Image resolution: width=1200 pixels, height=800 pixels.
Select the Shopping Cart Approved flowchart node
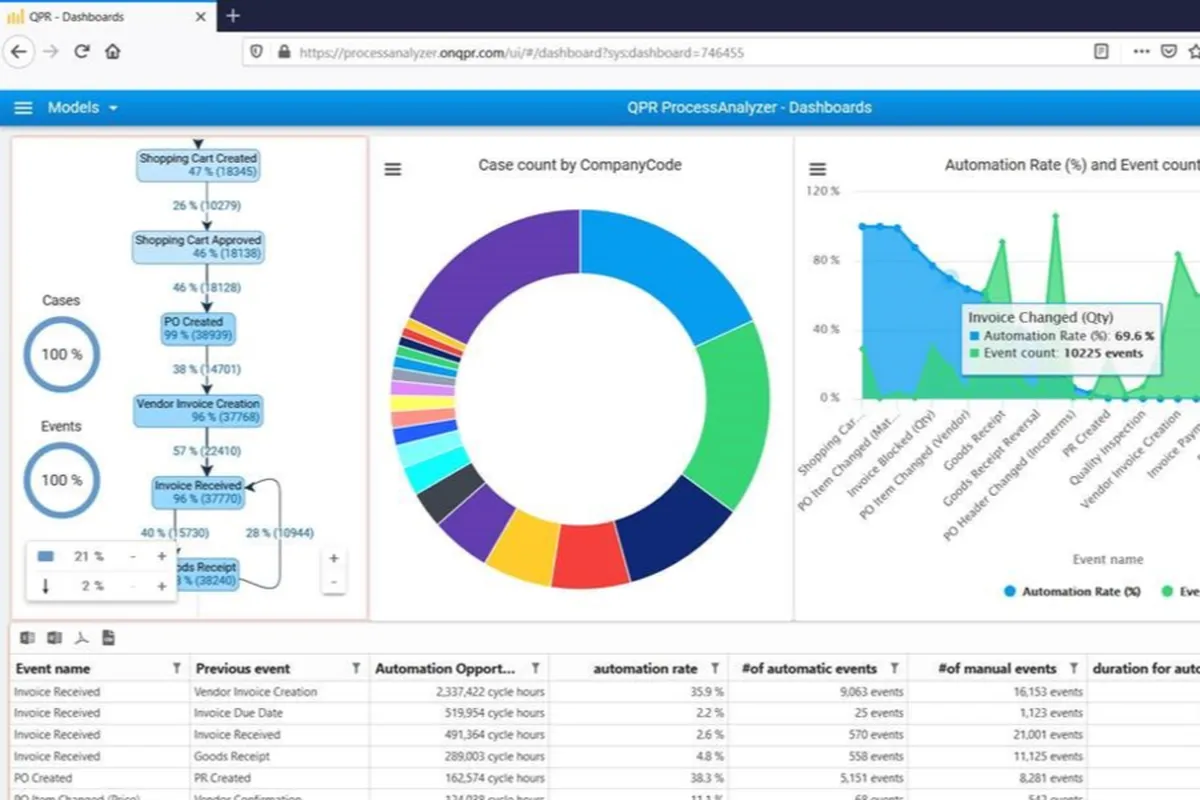198,247
